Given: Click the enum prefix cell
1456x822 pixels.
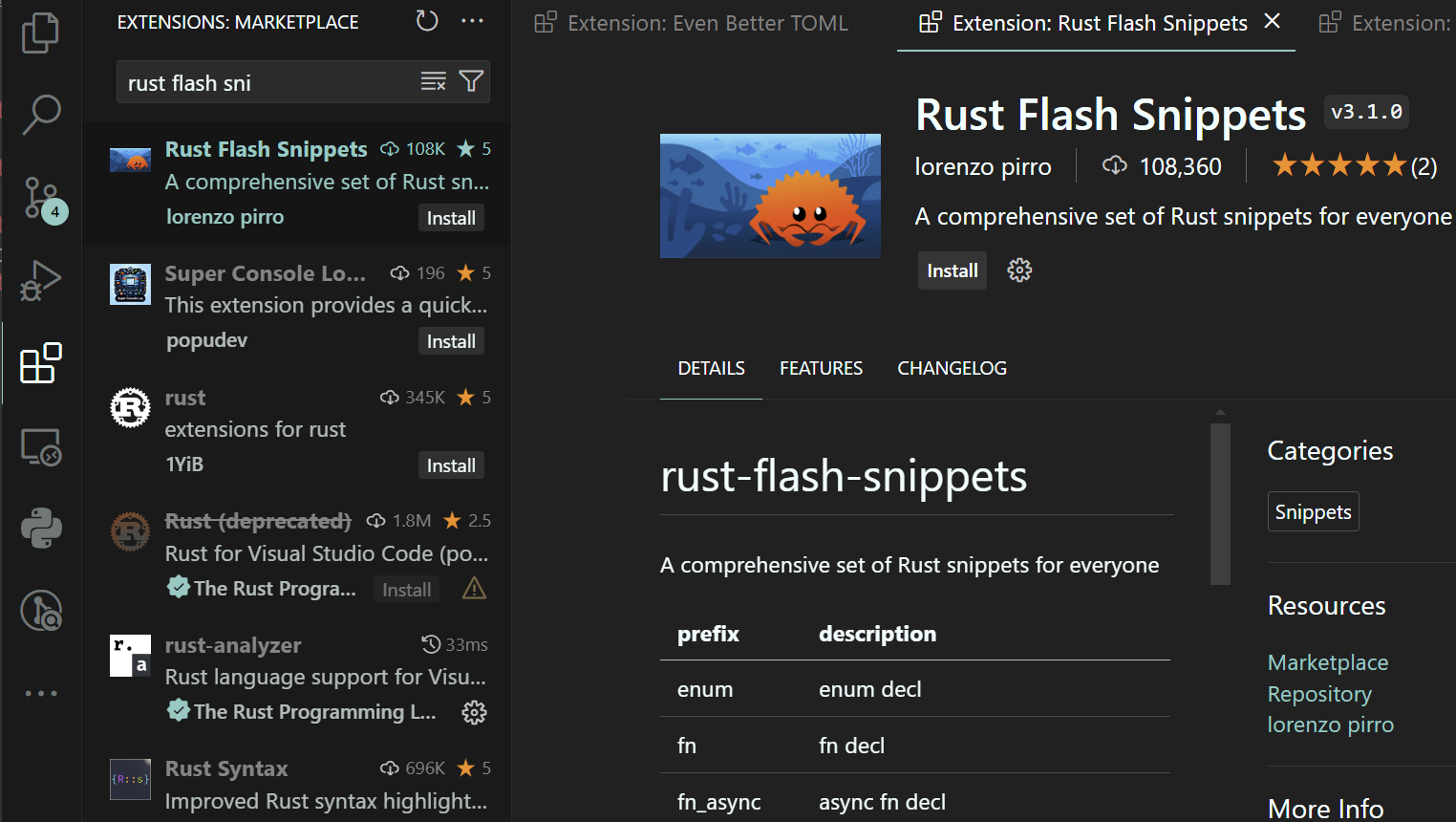Looking at the screenshot, I should point(705,689).
